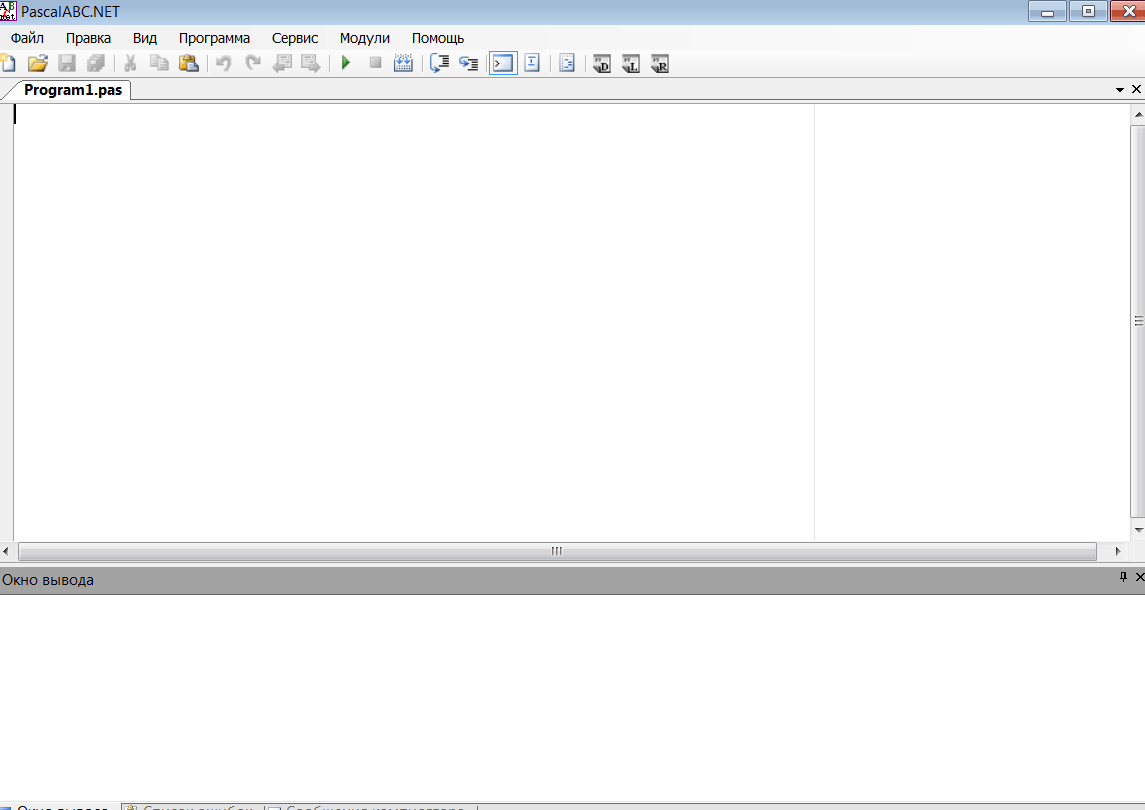Viewport: 1145px width, 810px height.
Task: Click the Redo arrow icon
Action: click(x=253, y=64)
